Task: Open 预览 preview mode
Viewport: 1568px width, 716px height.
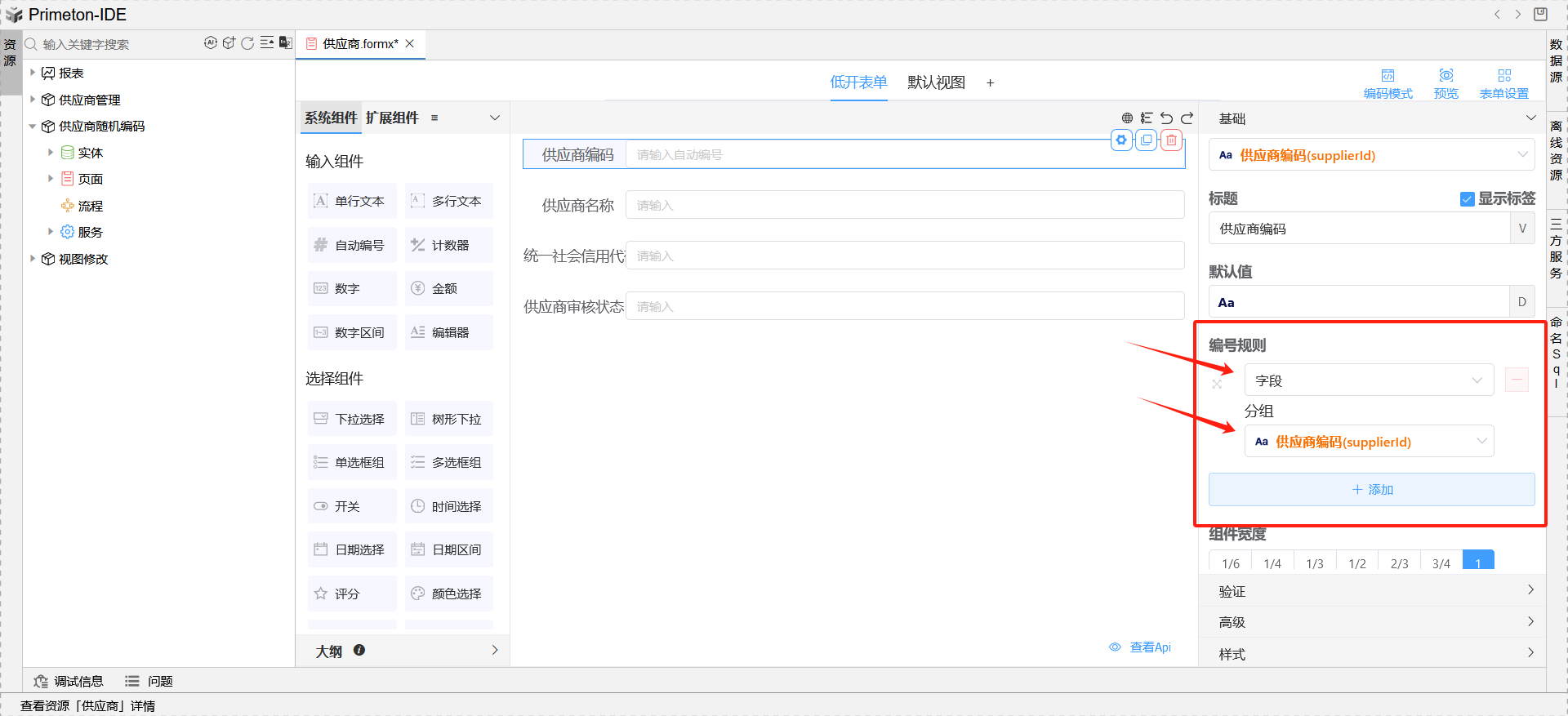Action: [1445, 83]
